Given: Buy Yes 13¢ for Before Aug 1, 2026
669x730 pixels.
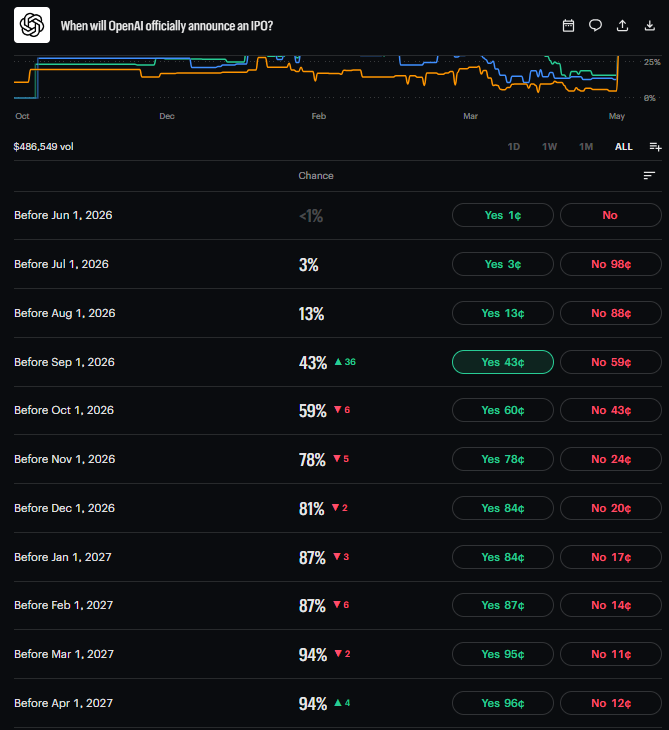Looking at the screenshot, I should coord(503,313).
